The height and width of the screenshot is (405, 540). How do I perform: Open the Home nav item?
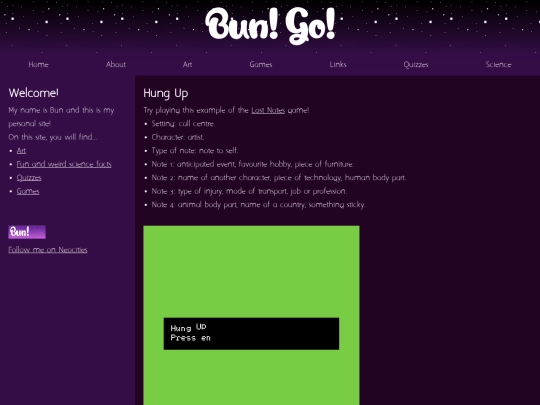click(x=39, y=64)
